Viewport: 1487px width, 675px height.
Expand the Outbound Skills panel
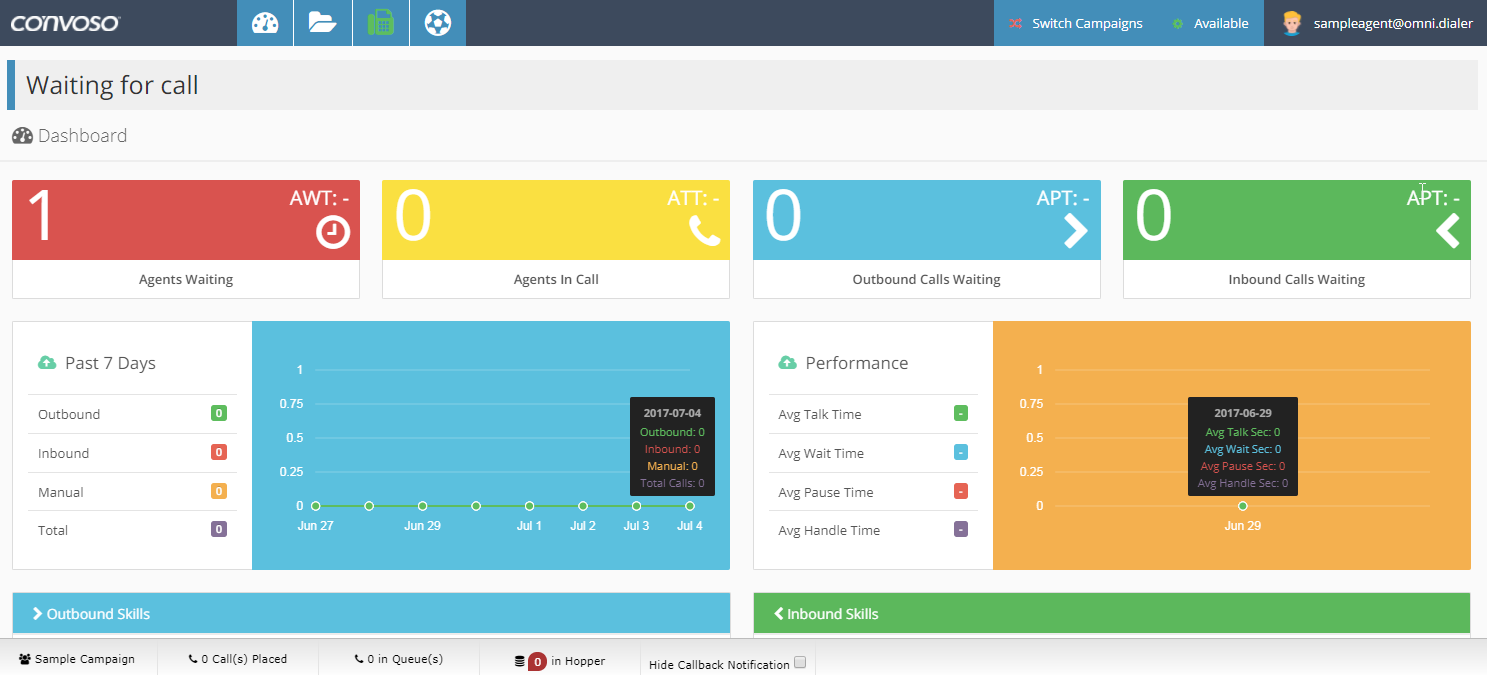pyautogui.click(x=98, y=613)
